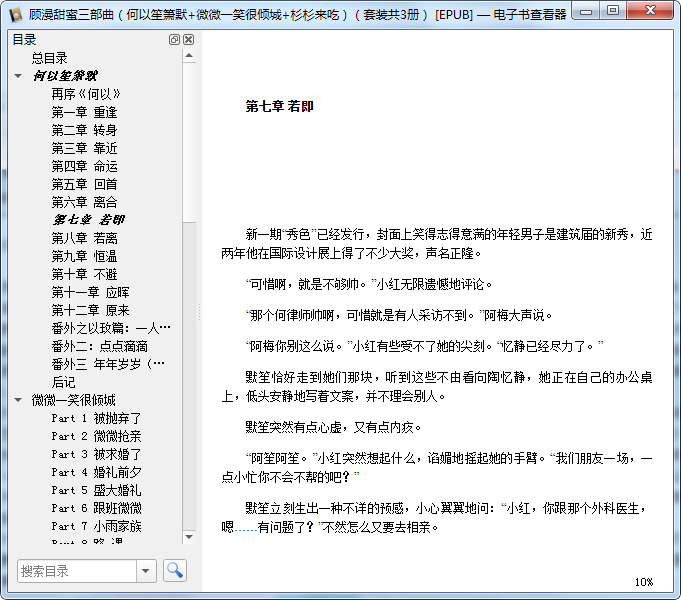
Task: Close the e-book viewer window
Action: [650, 11]
